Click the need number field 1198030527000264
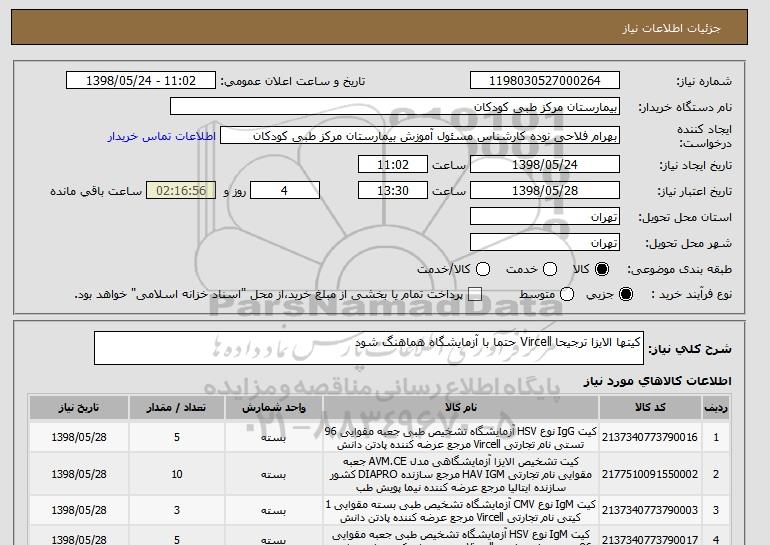 (x=545, y=81)
